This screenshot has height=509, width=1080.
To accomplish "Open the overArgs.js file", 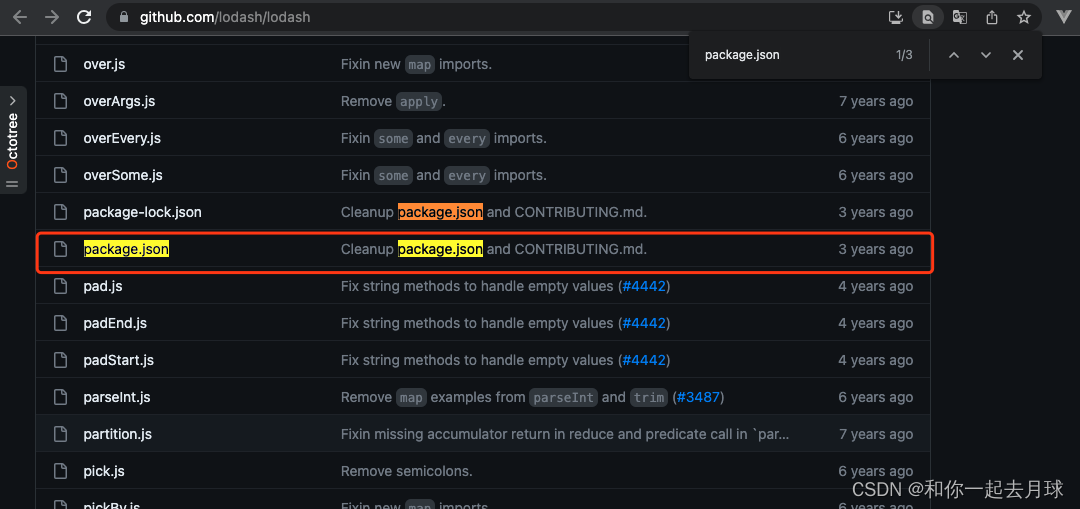I will [119, 101].
